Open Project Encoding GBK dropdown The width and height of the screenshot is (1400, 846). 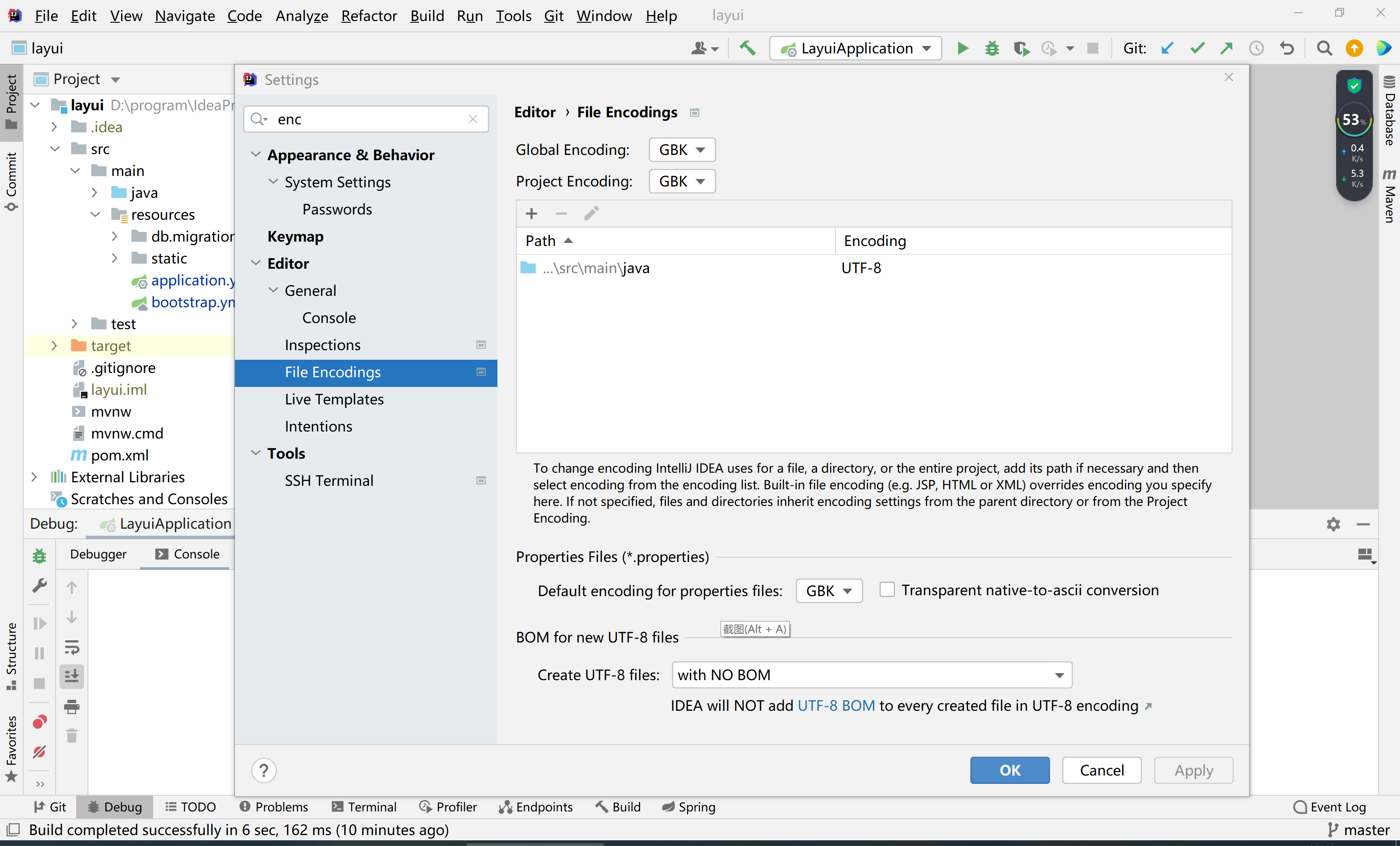[x=682, y=181]
